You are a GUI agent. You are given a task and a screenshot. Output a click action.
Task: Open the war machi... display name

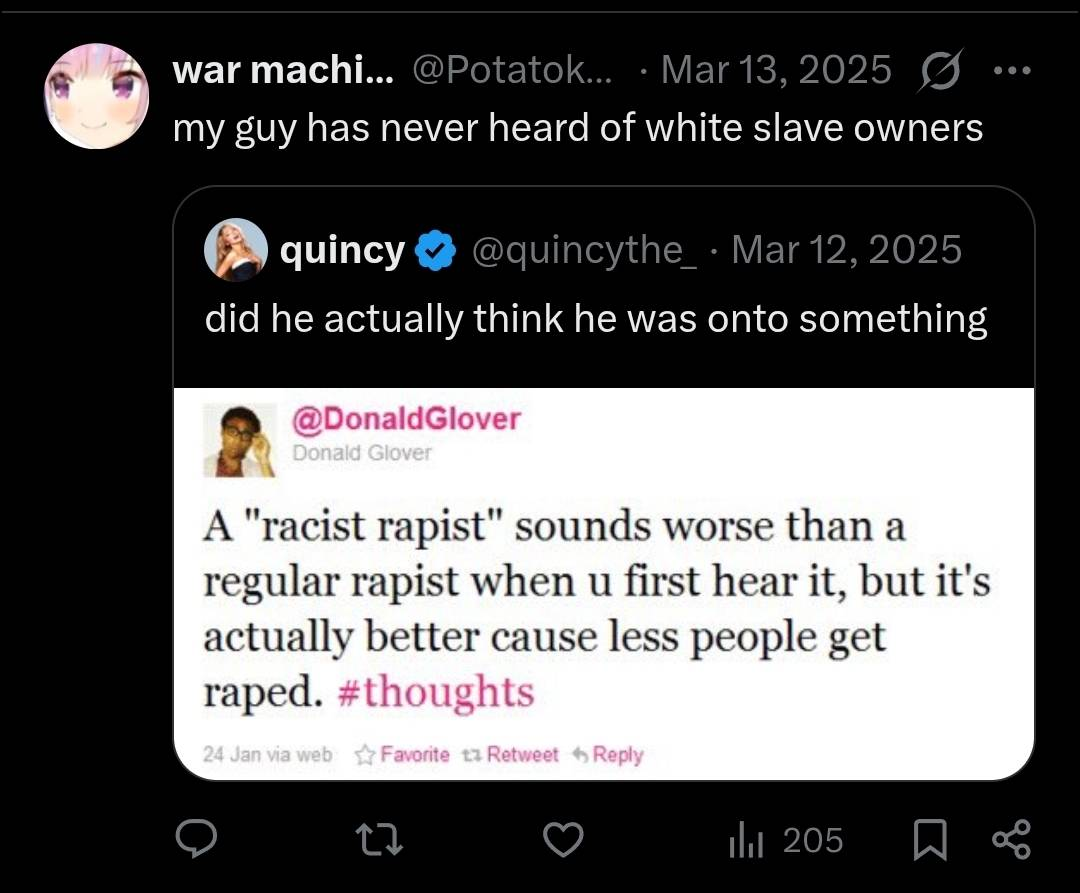pyautogui.click(x=284, y=70)
